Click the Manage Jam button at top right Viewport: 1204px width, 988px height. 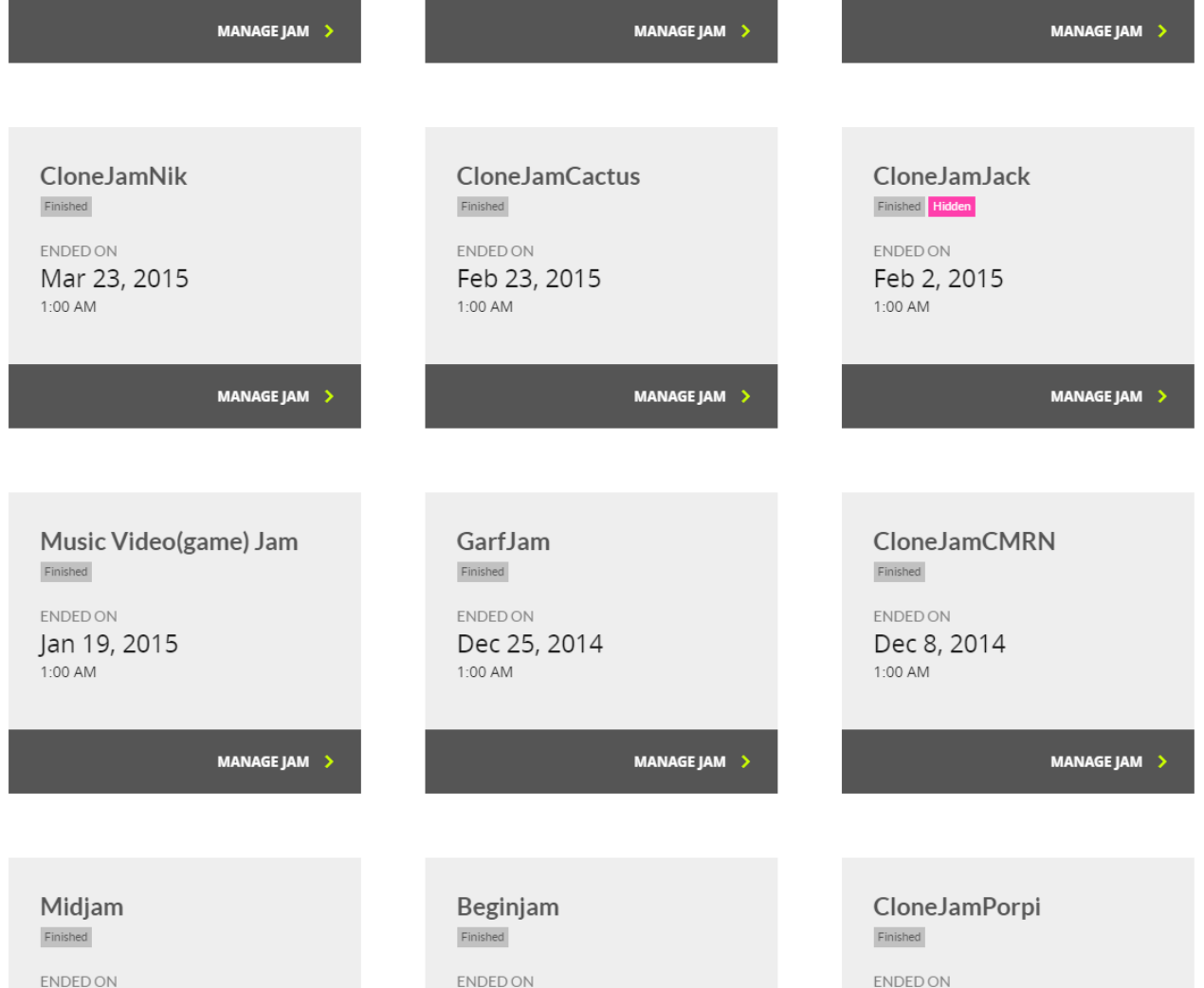(x=1018, y=31)
